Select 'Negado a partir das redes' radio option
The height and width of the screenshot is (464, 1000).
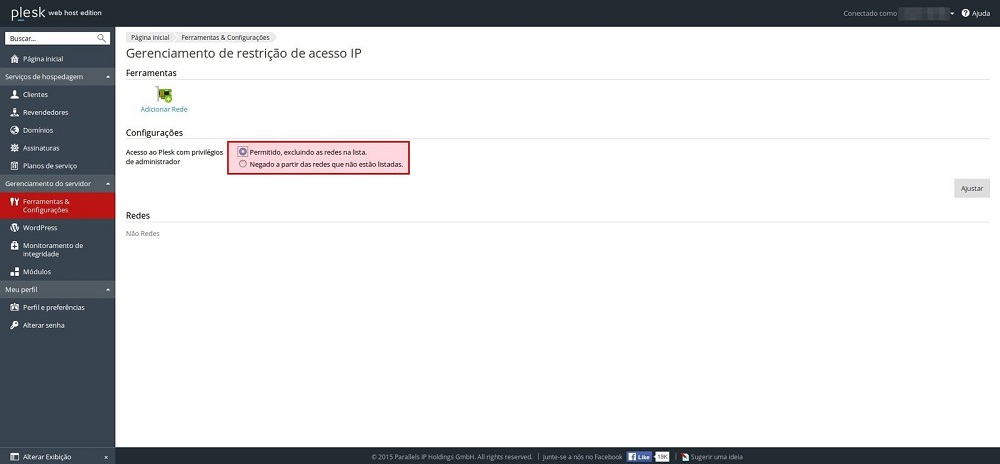[x=243, y=163]
